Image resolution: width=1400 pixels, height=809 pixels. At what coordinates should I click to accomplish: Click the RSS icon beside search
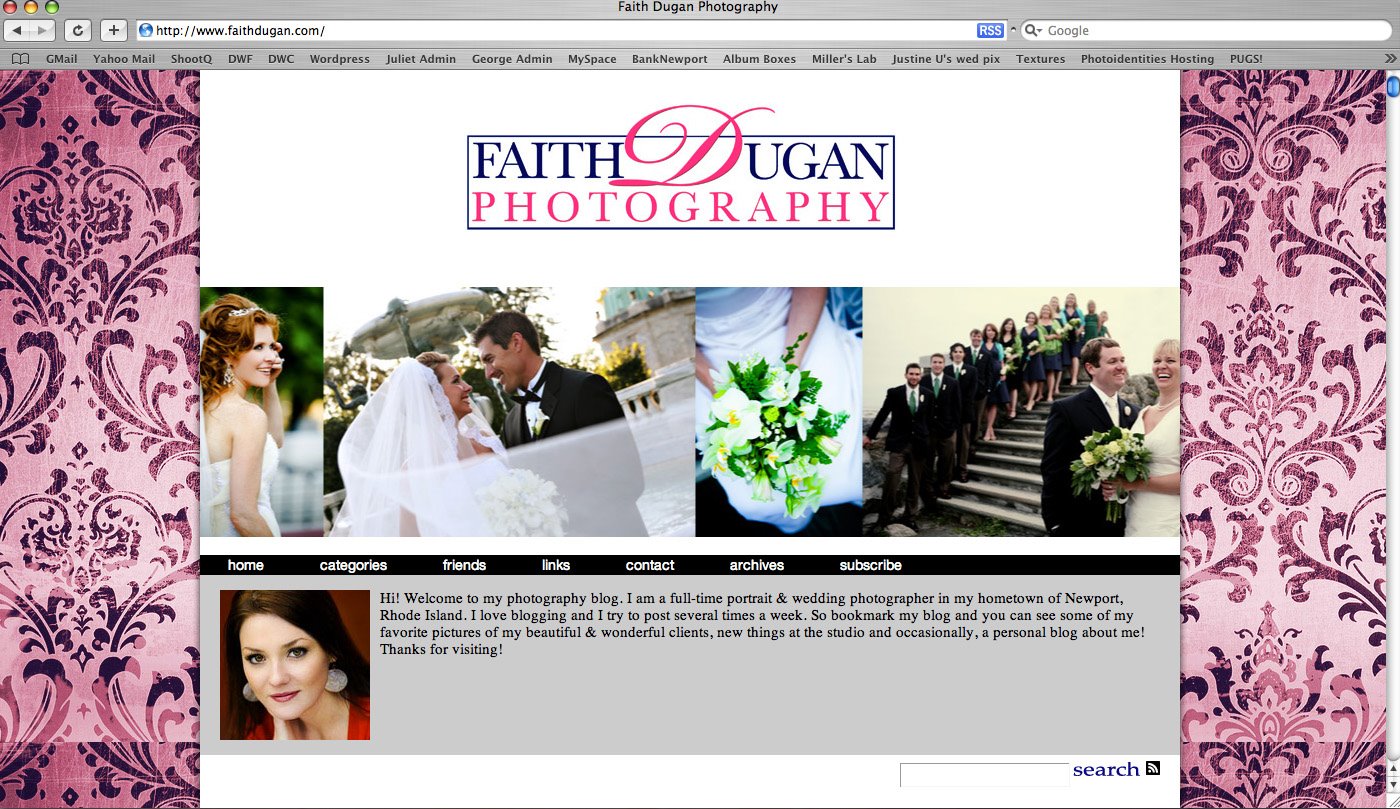[1153, 768]
